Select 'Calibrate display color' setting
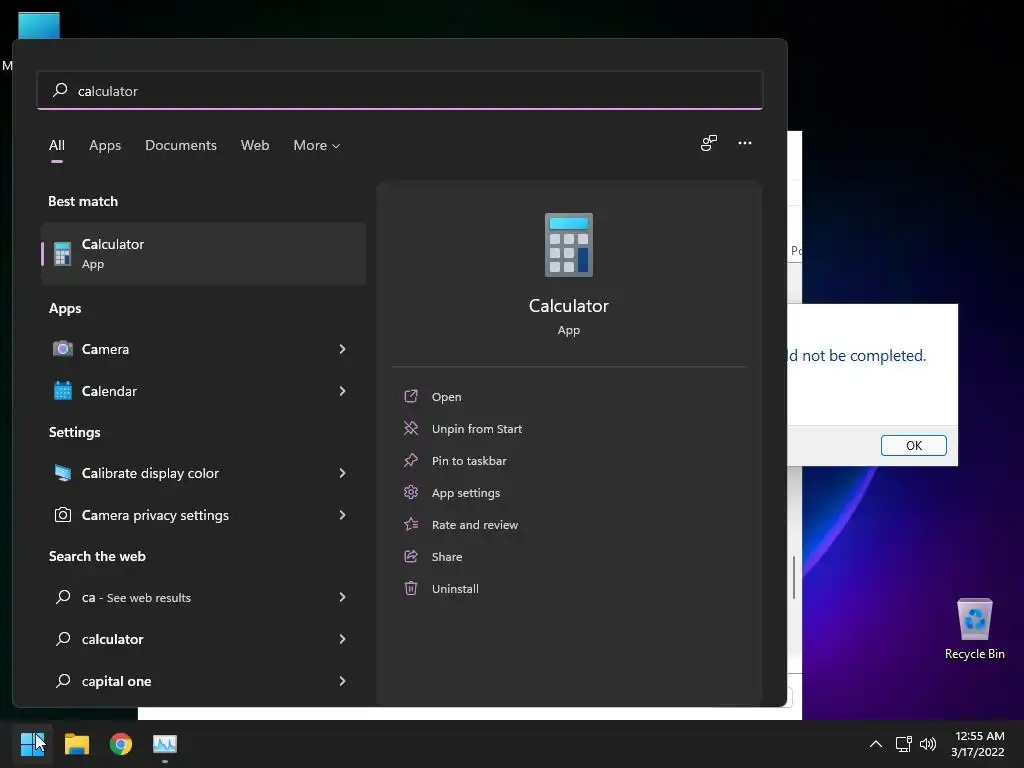Image resolution: width=1024 pixels, height=768 pixels. [x=150, y=473]
